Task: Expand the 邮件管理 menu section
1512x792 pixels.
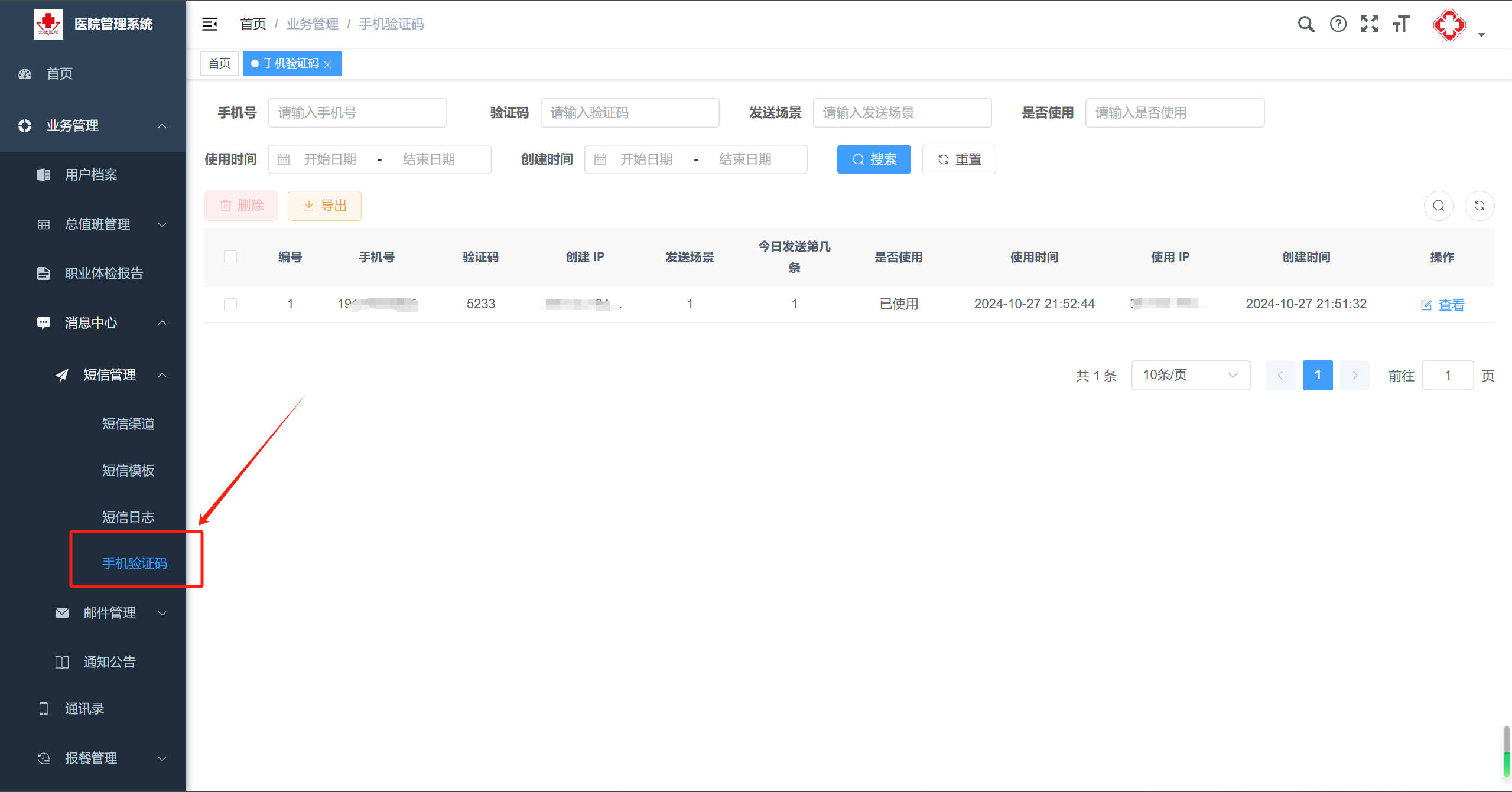Action: [111, 613]
